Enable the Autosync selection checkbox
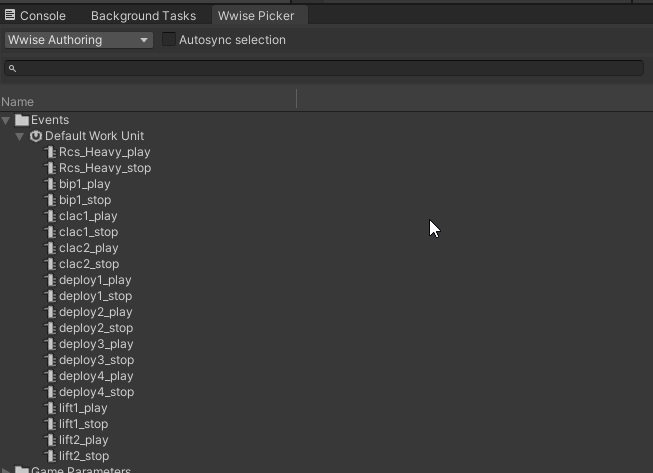This screenshot has height=473, width=653. pyautogui.click(x=169, y=40)
